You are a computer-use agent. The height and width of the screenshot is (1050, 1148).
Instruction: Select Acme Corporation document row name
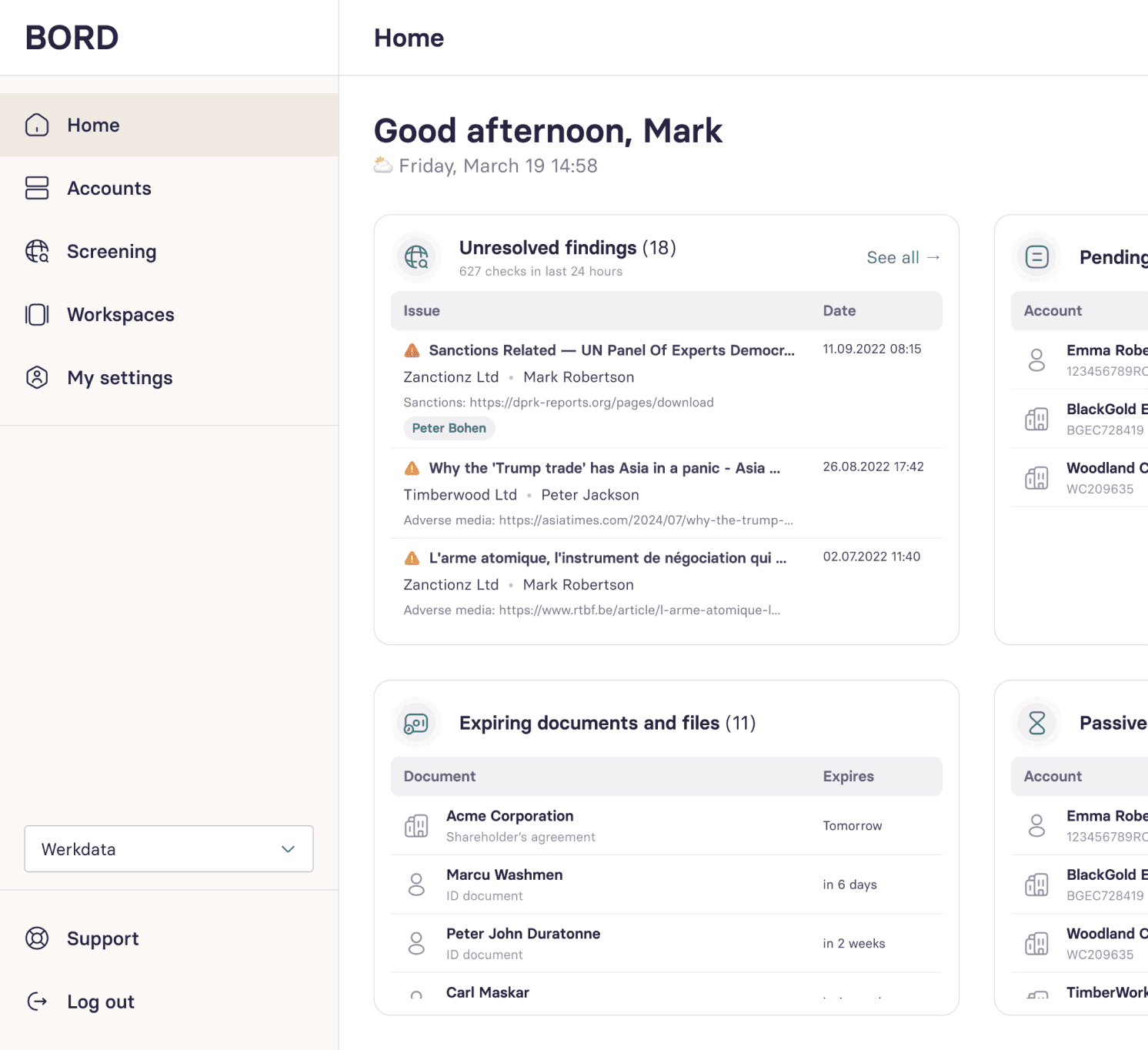[x=510, y=816]
